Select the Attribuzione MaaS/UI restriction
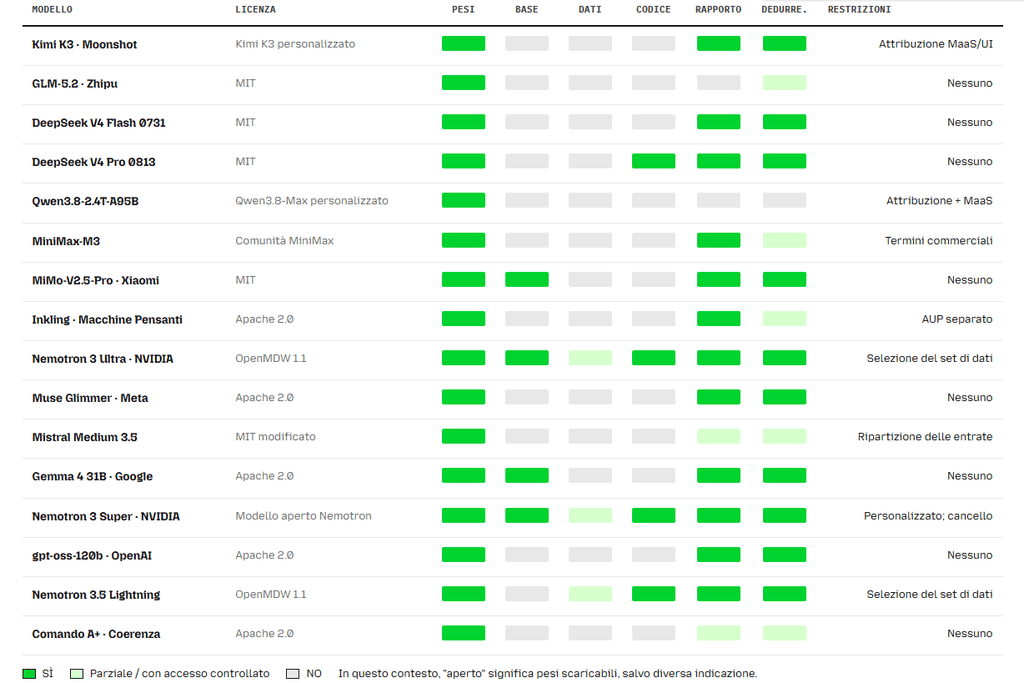Screen dimensions: 1024x683 (935, 44)
